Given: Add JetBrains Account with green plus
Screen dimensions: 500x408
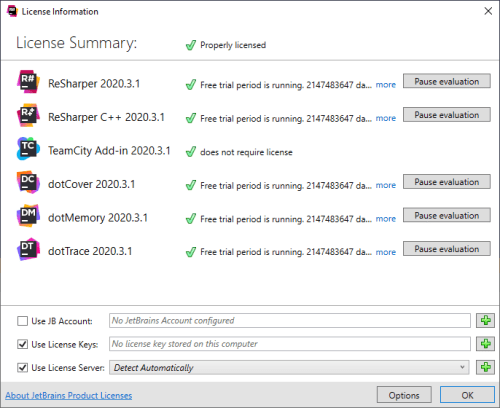Looking at the screenshot, I should tap(485, 321).
